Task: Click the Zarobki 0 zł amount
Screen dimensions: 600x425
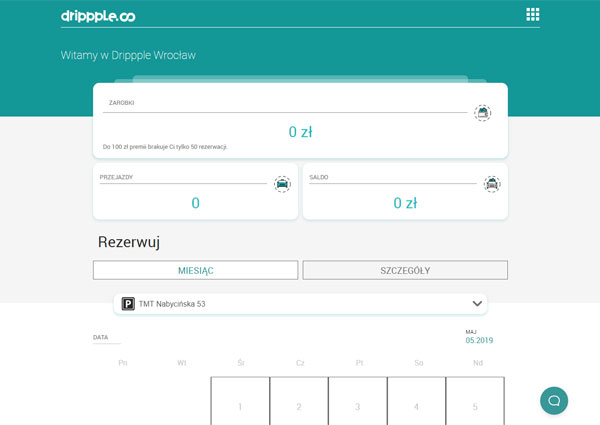Action: tap(300, 132)
